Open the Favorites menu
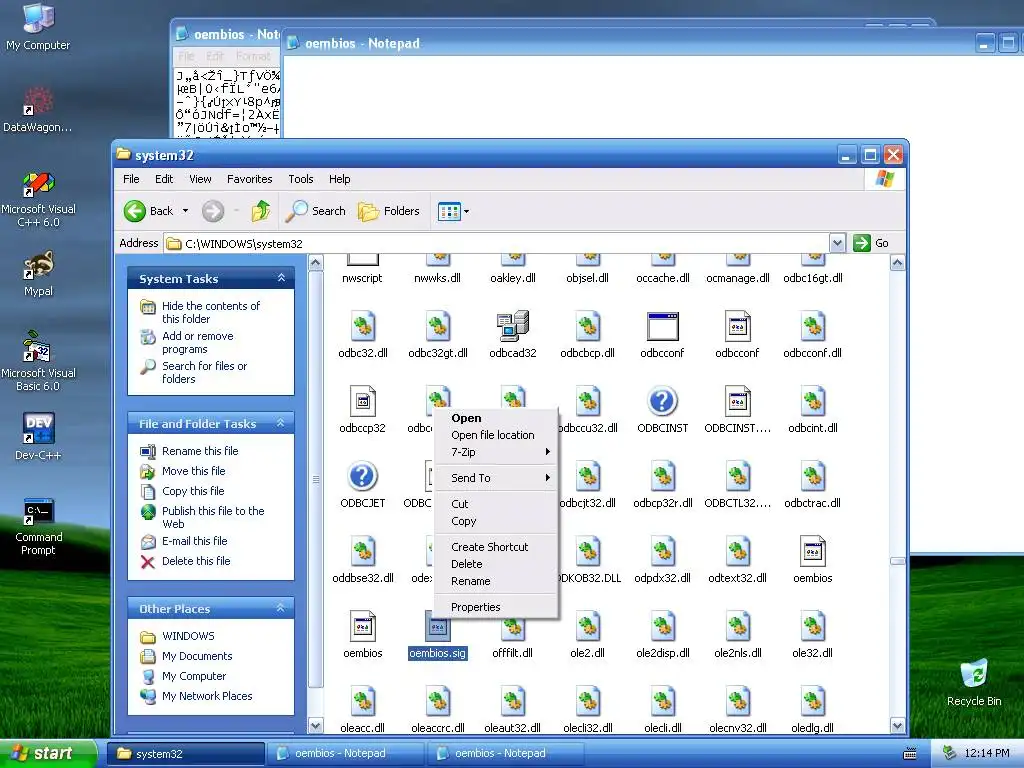1024x768 pixels. (x=249, y=179)
